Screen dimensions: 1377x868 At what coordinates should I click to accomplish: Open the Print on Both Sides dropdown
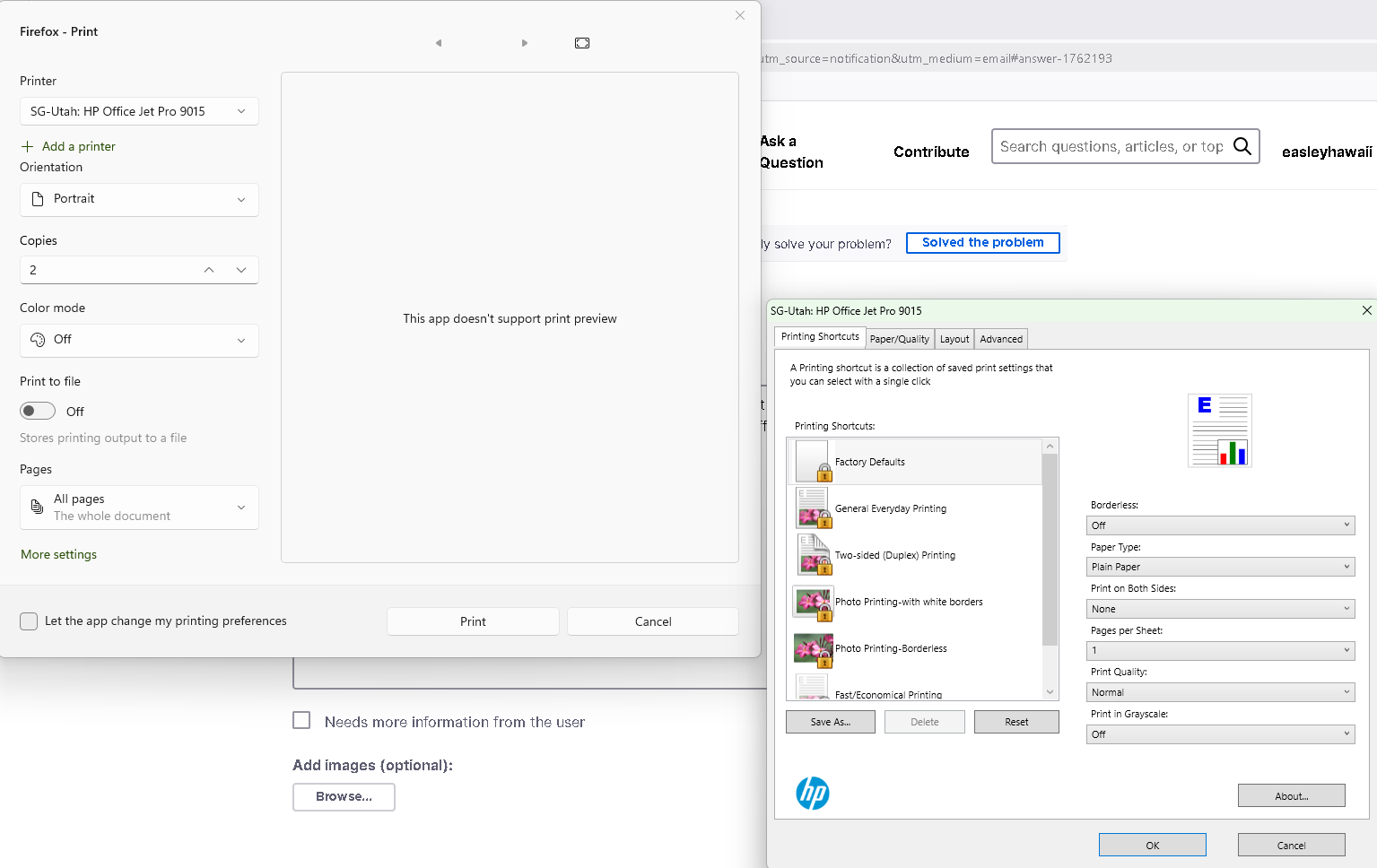tap(1220, 609)
